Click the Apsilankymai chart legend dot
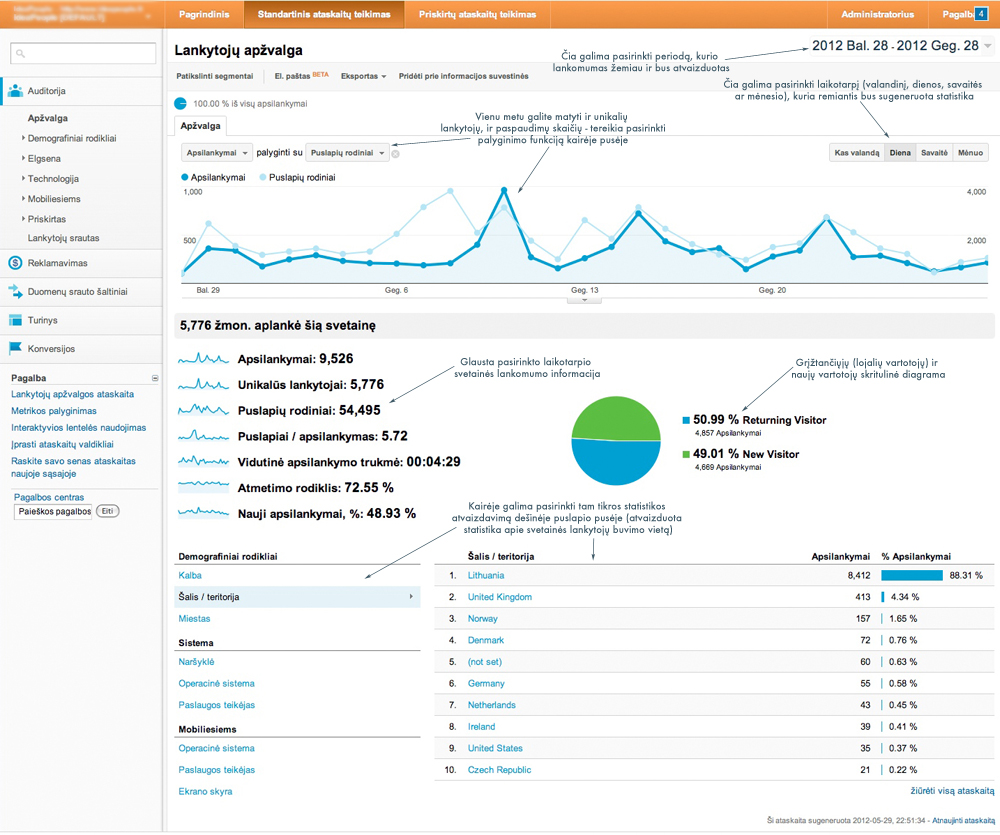Screen dimensions: 1000x835 (185, 178)
